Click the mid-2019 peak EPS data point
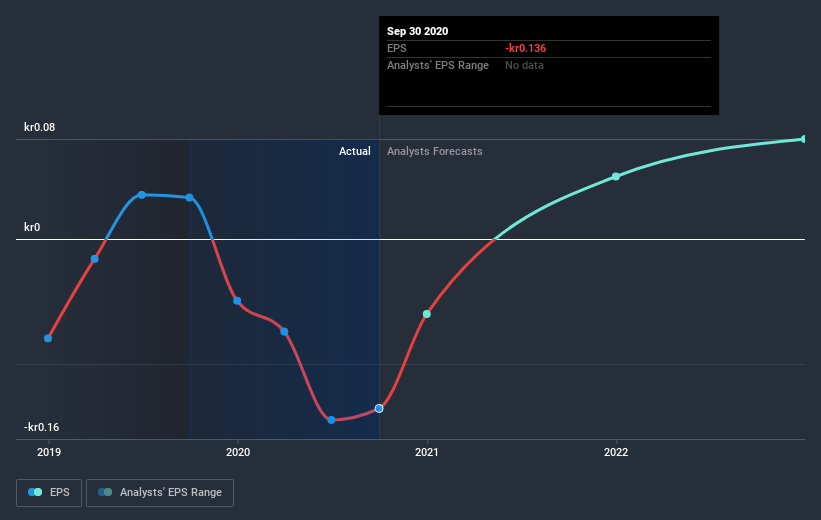821x520 pixels. 142,195
